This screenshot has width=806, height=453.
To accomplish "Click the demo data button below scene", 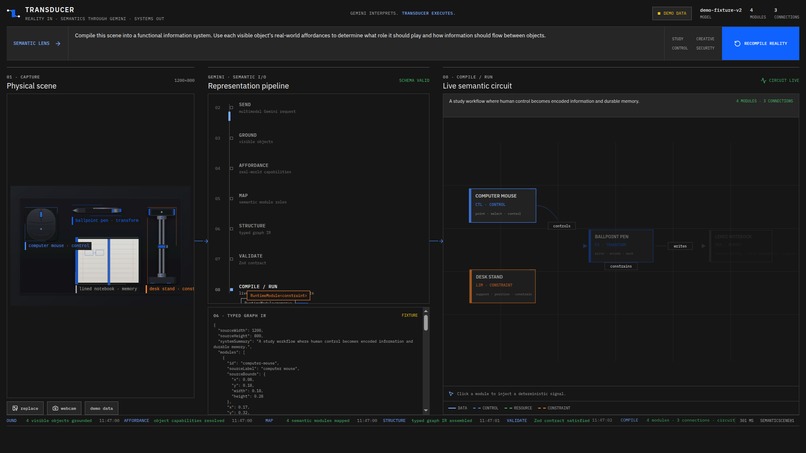I will [101, 408].
